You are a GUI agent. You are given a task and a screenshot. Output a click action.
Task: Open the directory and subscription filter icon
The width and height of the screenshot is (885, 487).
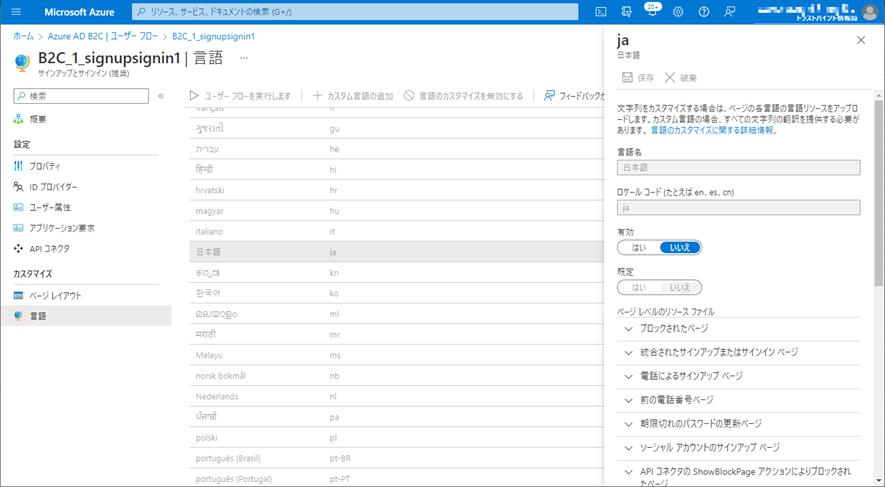[x=626, y=11]
